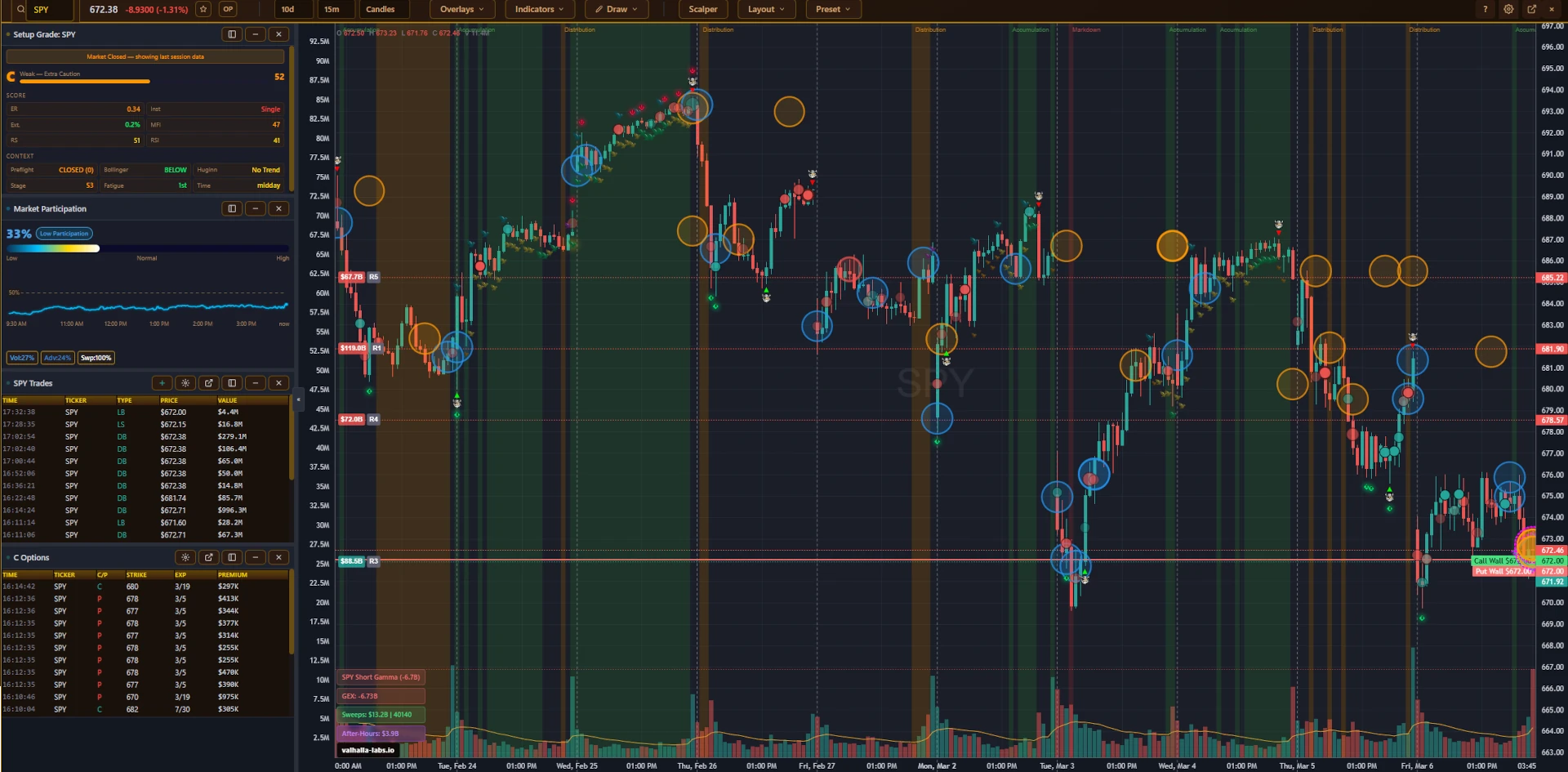
Task: Click the pop-out icon on SPY Trades panel
Action: coord(209,383)
